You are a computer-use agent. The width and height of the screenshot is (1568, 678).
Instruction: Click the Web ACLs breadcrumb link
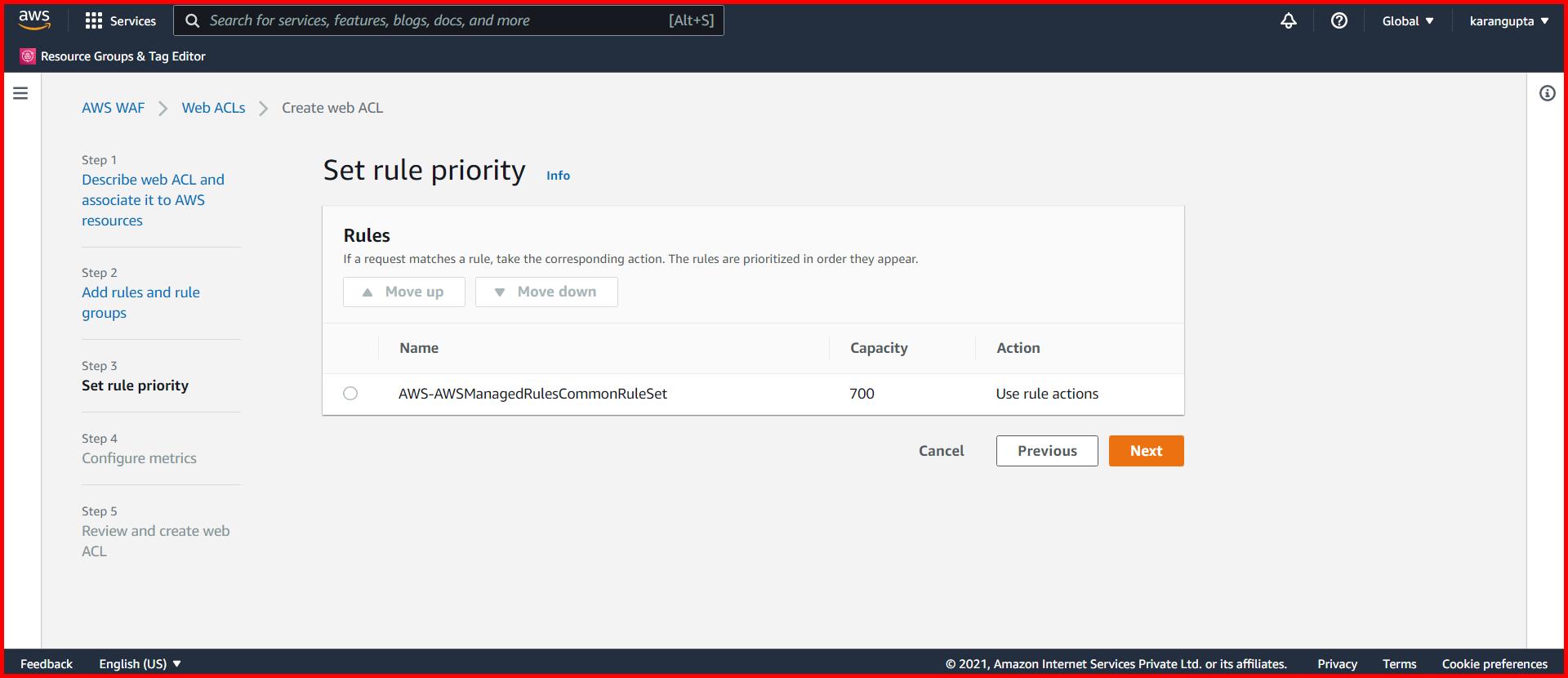pyautogui.click(x=213, y=108)
